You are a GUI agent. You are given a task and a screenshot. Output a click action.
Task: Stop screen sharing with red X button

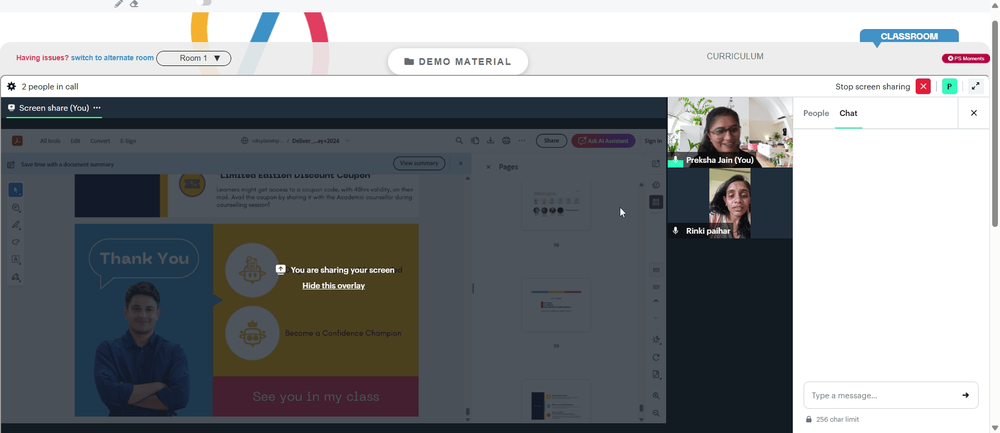point(923,86)
